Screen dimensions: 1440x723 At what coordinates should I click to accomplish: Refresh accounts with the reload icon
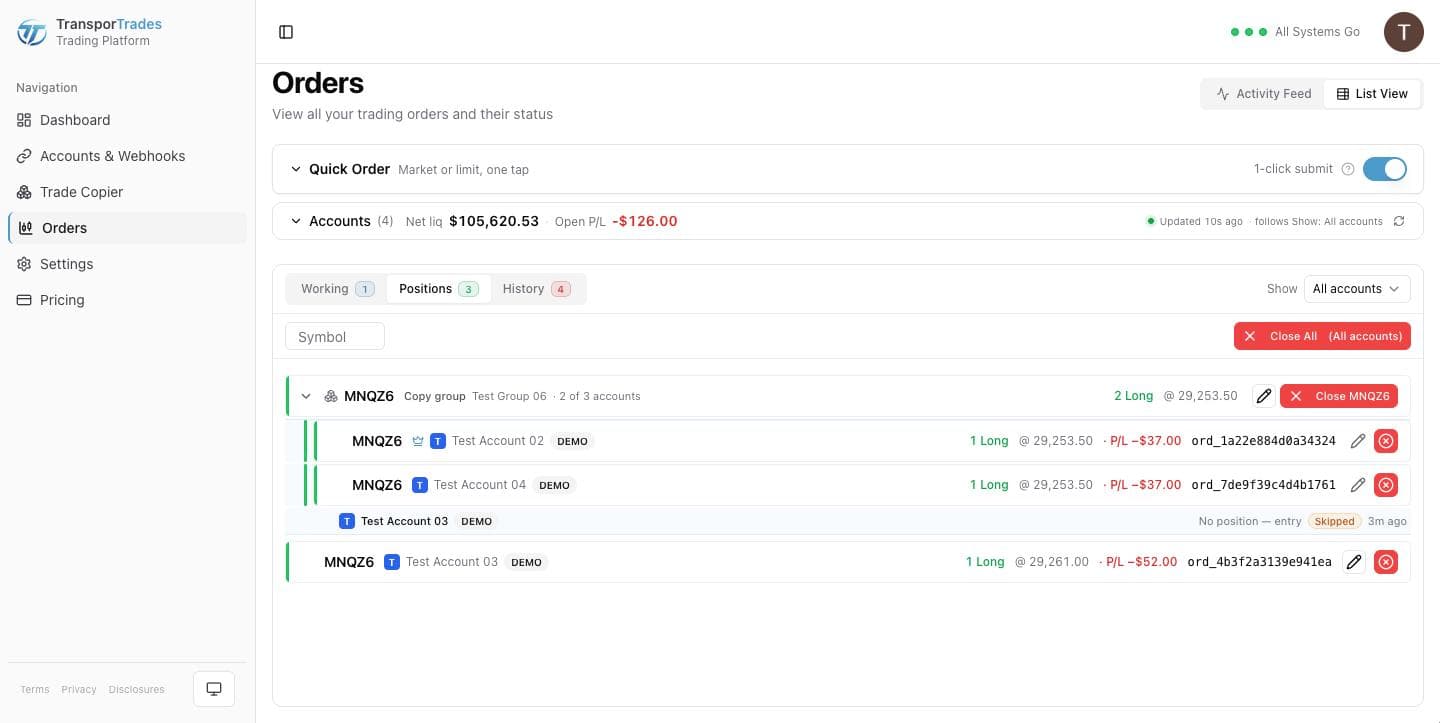1399,221
